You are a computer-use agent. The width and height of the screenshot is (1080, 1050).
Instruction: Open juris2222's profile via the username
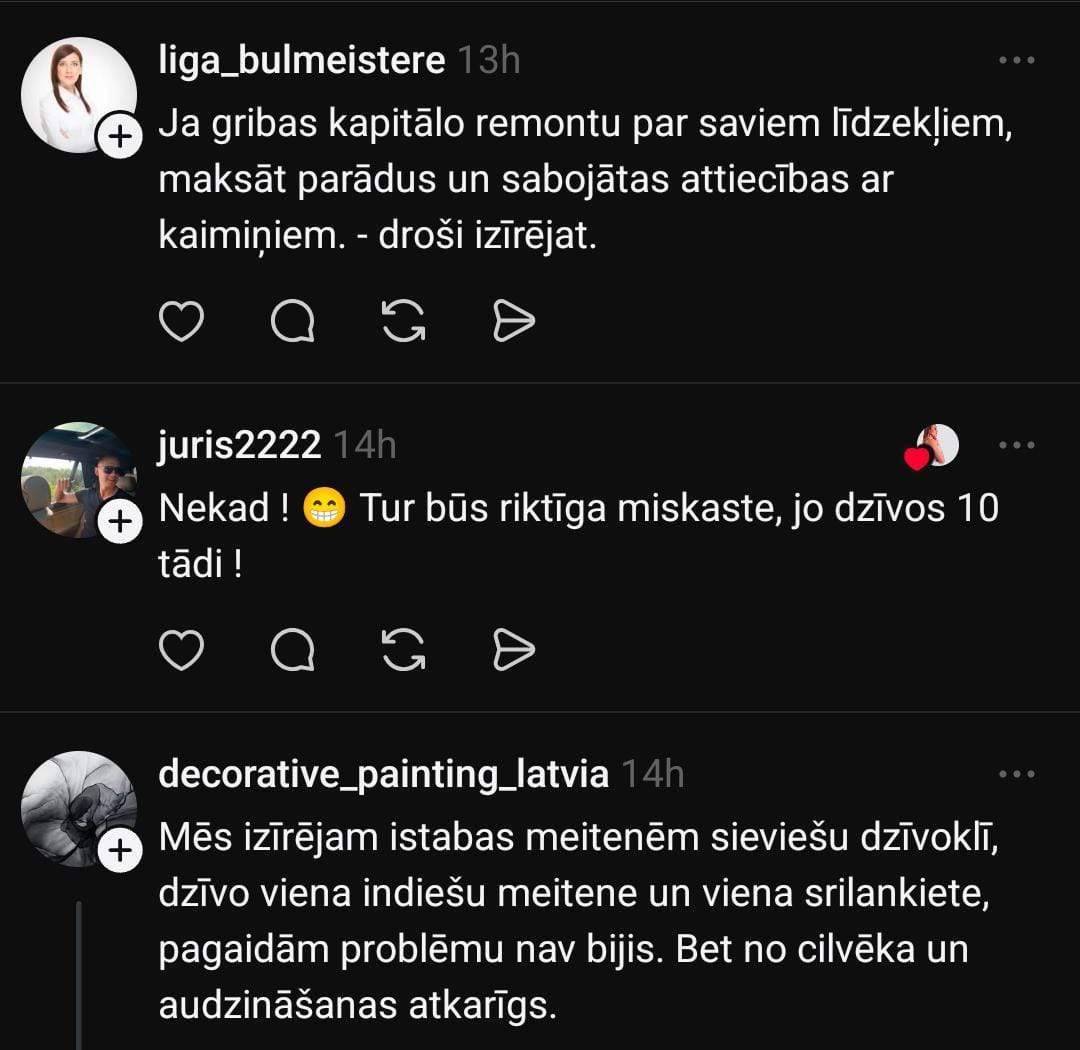(240, 445)
